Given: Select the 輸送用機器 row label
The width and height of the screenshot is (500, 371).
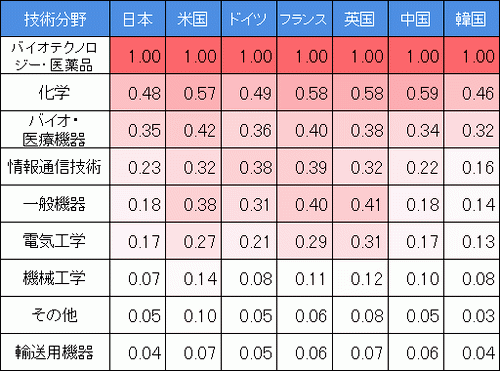Looking at the screenshot, I should [x=55, y=352].
